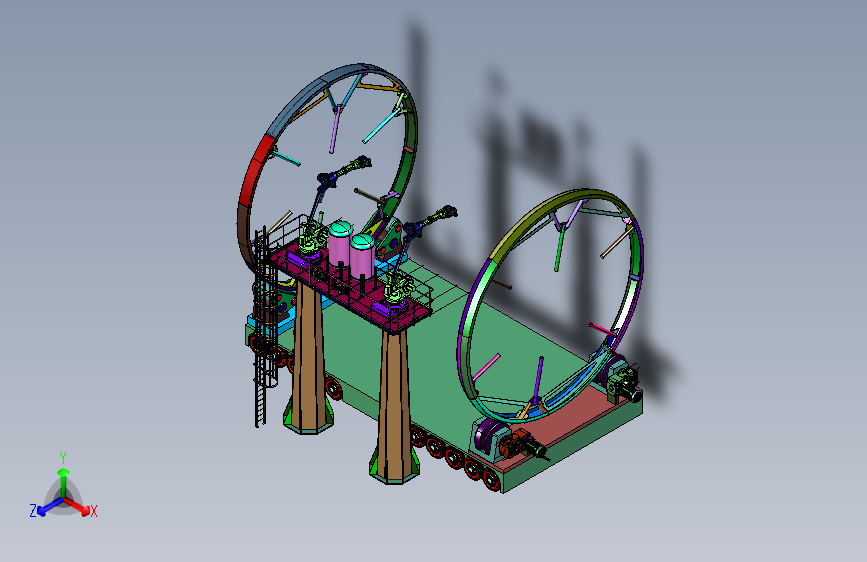
Task: Select the right pink tank on deck
Action: [362, 256]
